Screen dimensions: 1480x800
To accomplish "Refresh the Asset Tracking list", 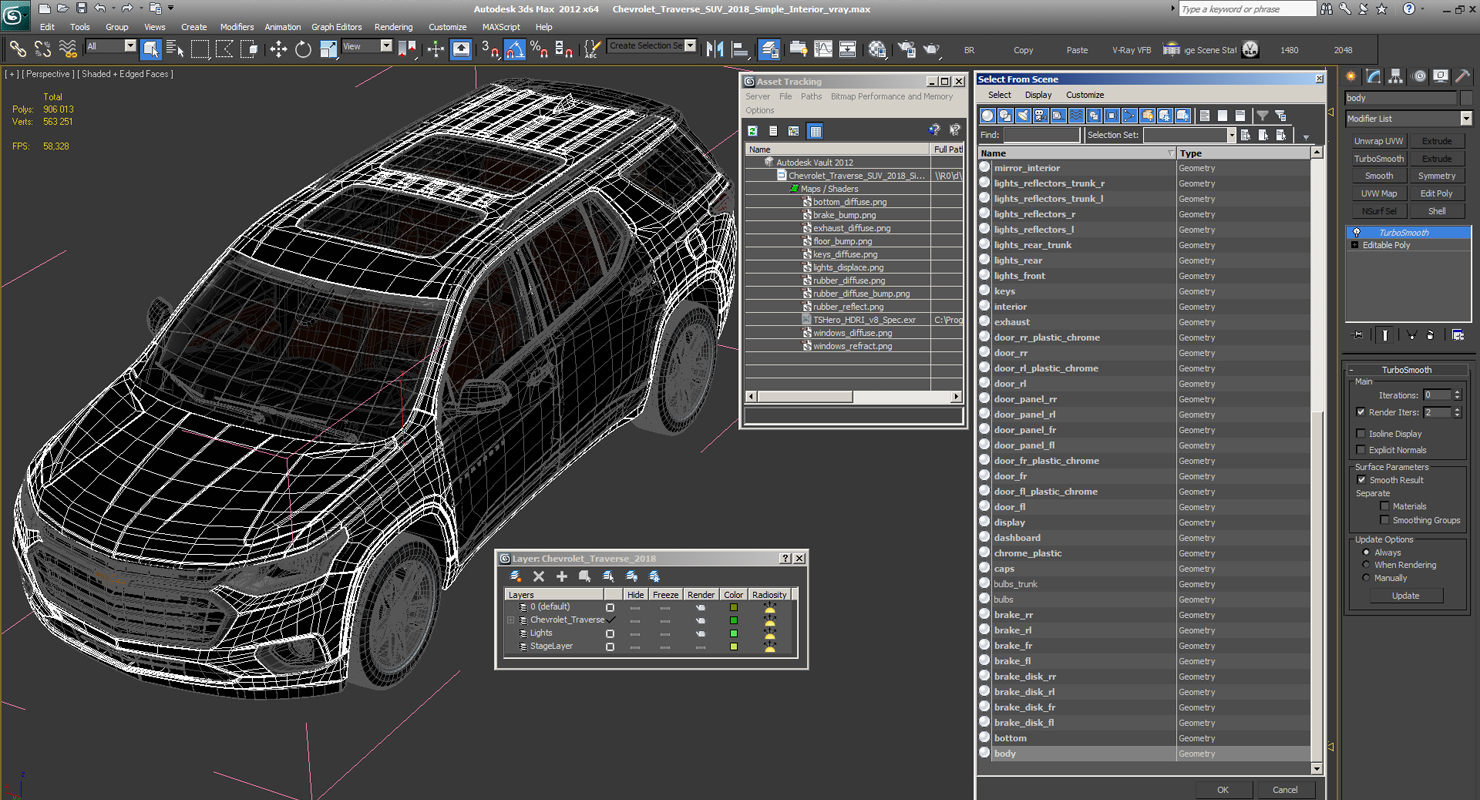I will (x=753, y=131).
